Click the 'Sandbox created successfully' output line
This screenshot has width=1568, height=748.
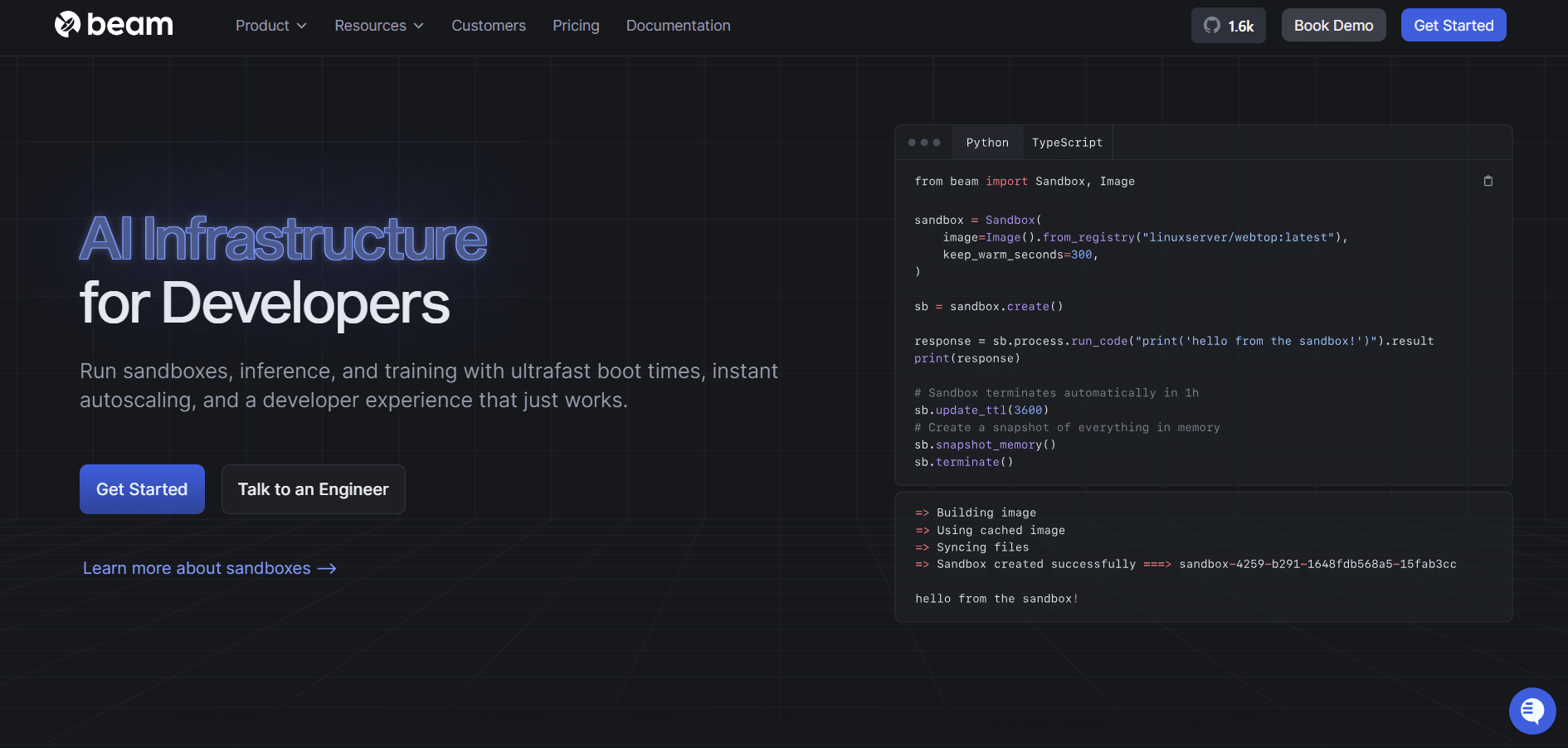pos(1186,565)
